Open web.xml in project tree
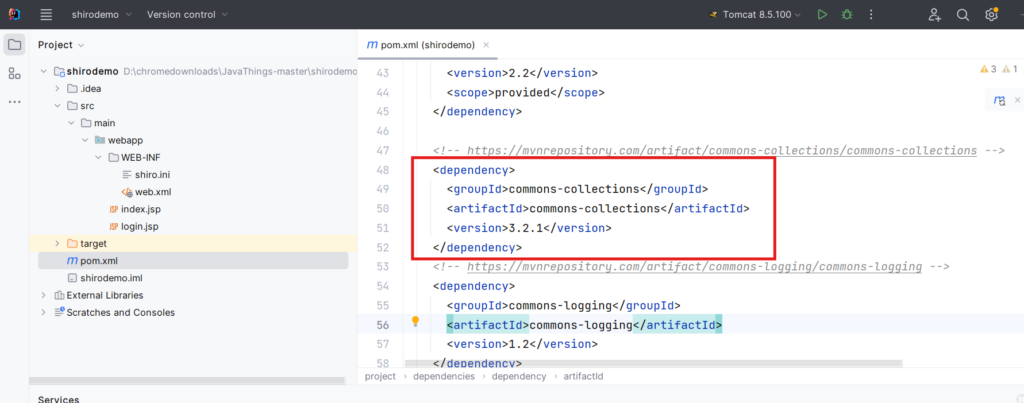The width and height of the screenshot is (1024, 403). click(x=151, y=191)
